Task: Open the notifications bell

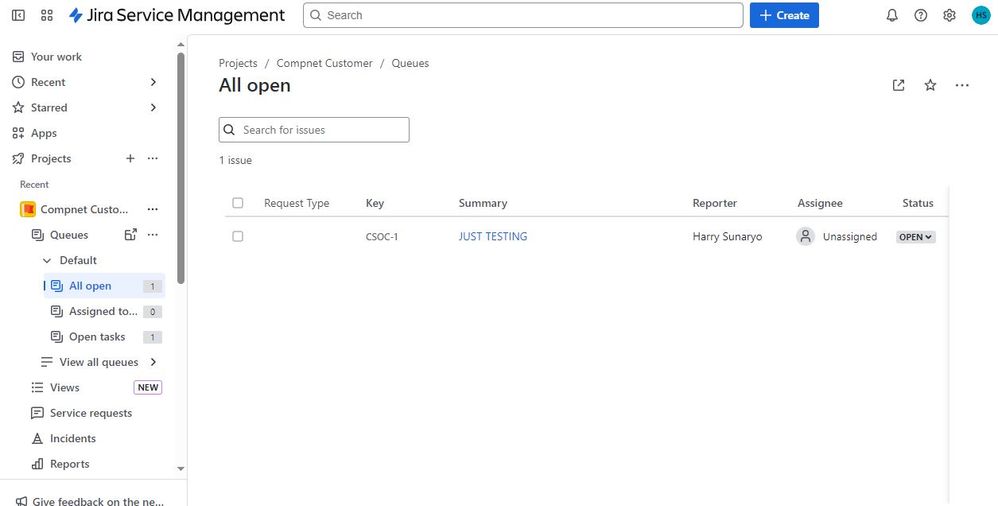Action: [x=892, y=15]
